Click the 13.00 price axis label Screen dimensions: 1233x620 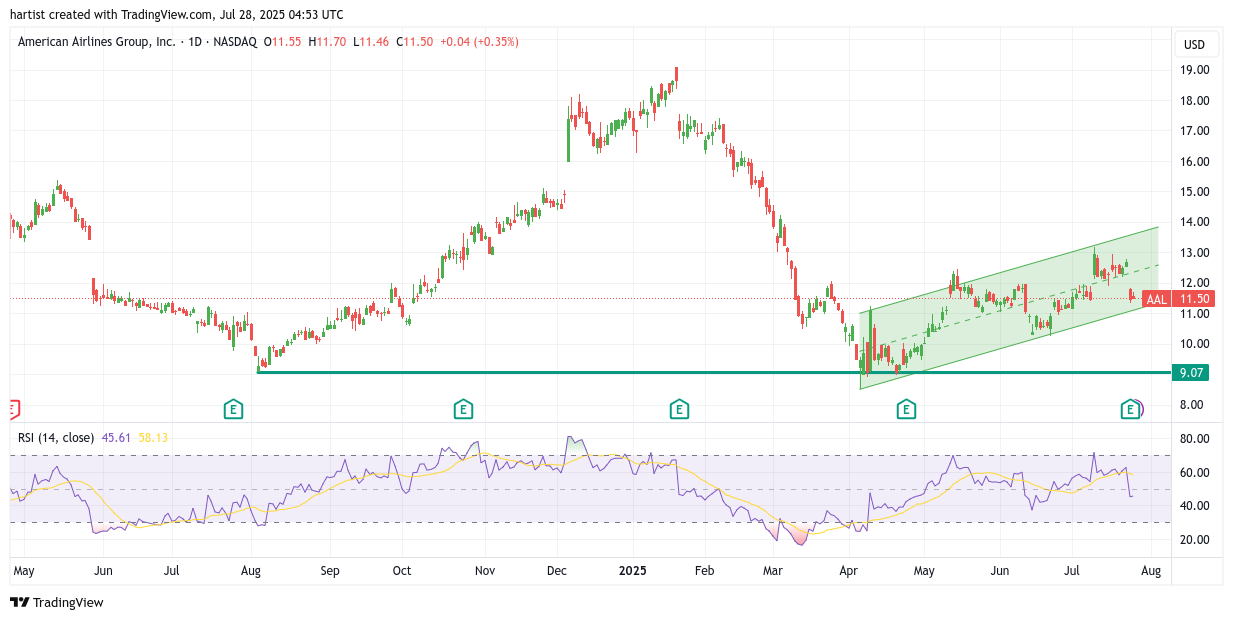click(1195, 253)
